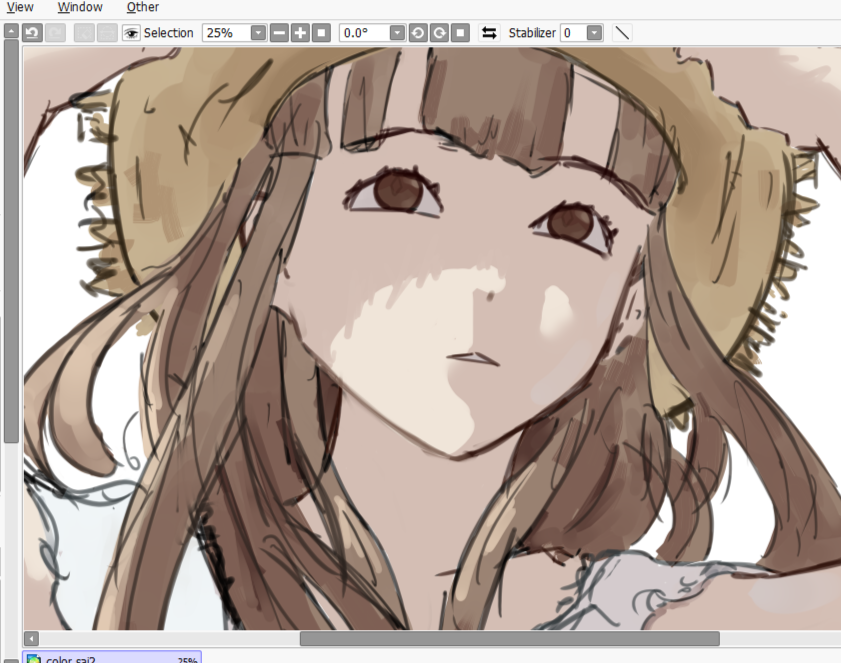Click the Undo button in toolbar
Viewport: 841px width, 663px height.
32,33
